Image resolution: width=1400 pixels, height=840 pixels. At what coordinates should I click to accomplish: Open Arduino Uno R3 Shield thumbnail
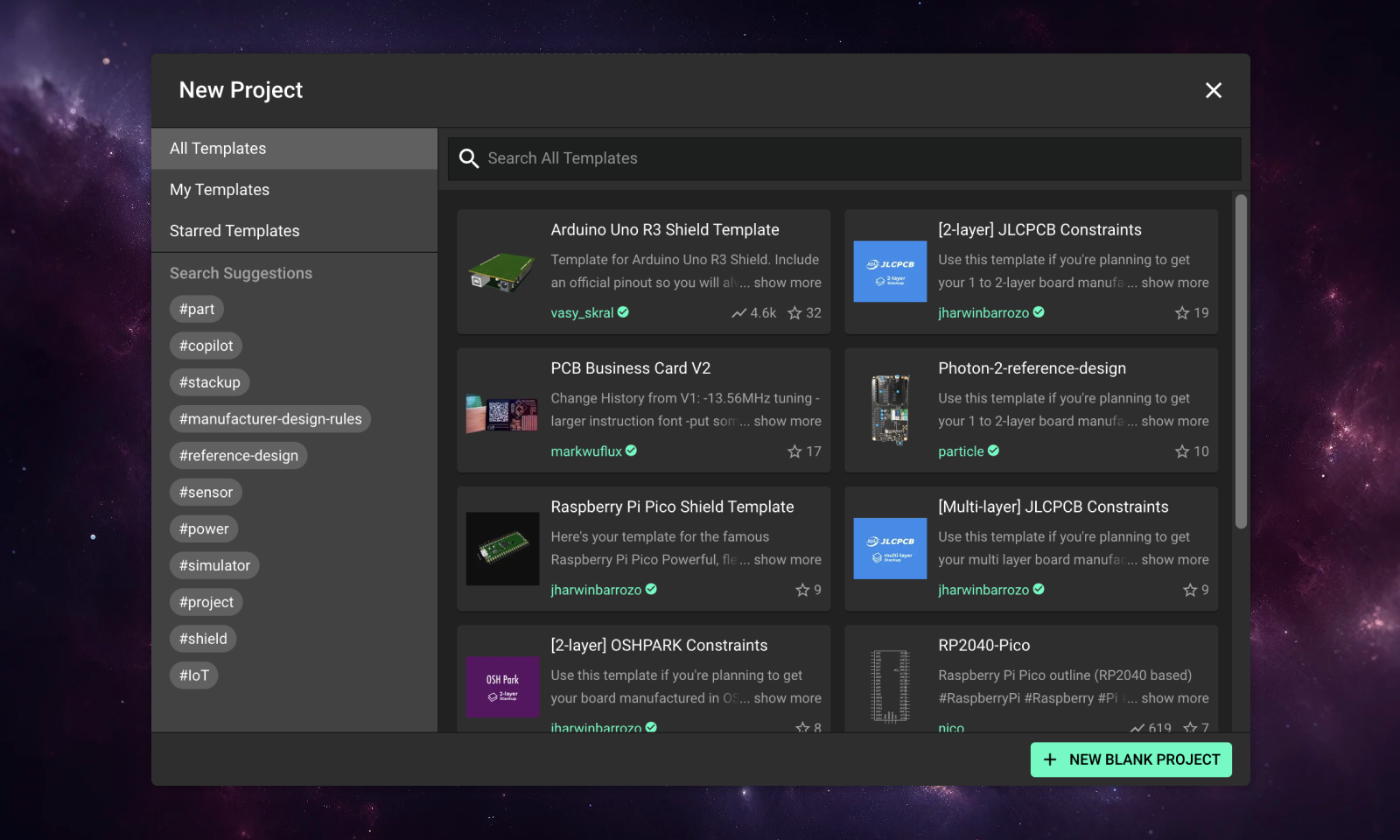coord(502,271)
